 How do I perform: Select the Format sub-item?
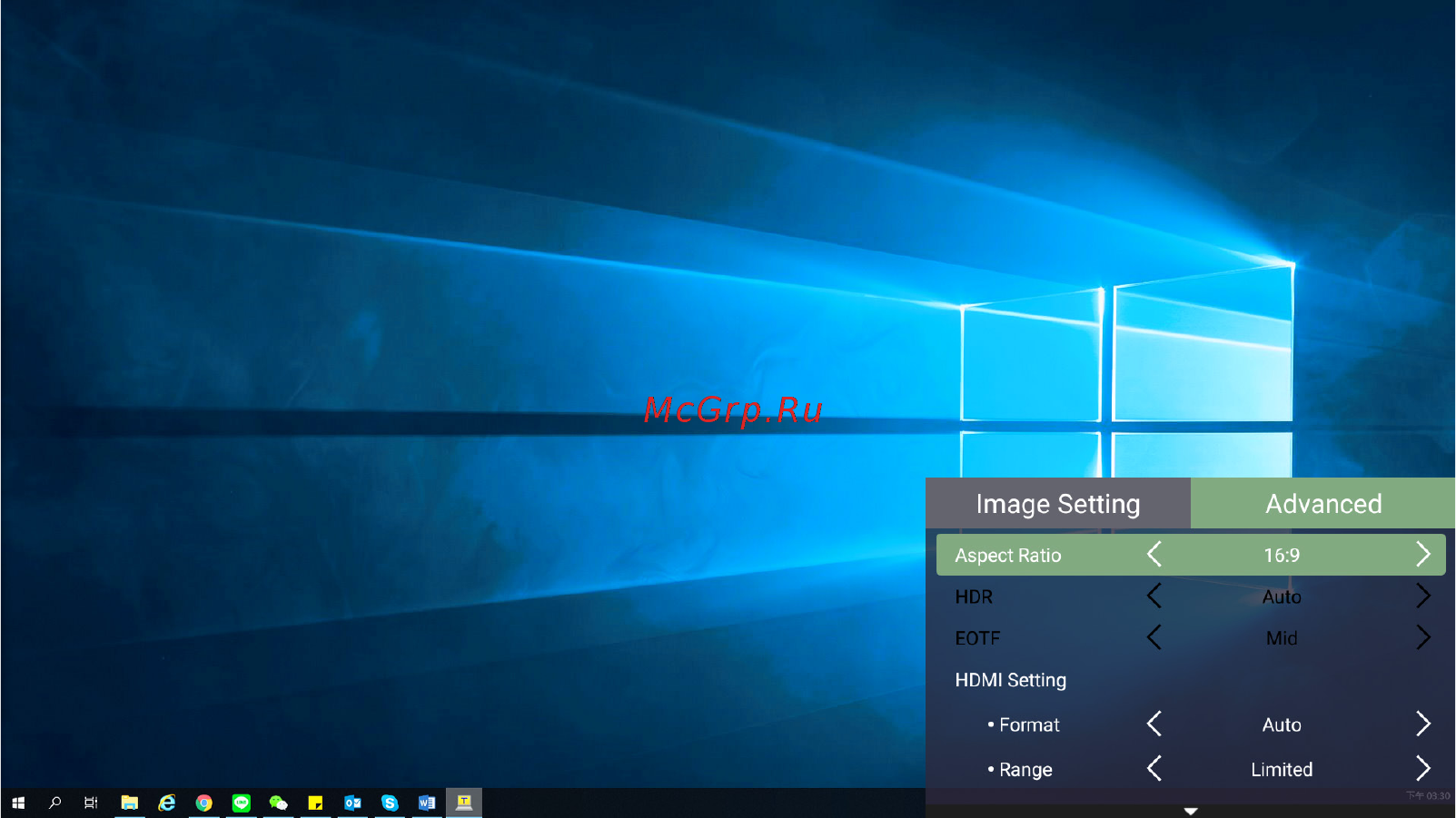[x=1029, y=724]
